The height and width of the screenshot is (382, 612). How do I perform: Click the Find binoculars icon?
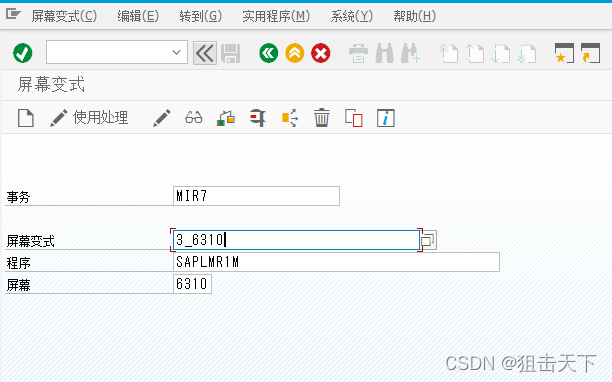click(384, 53)
